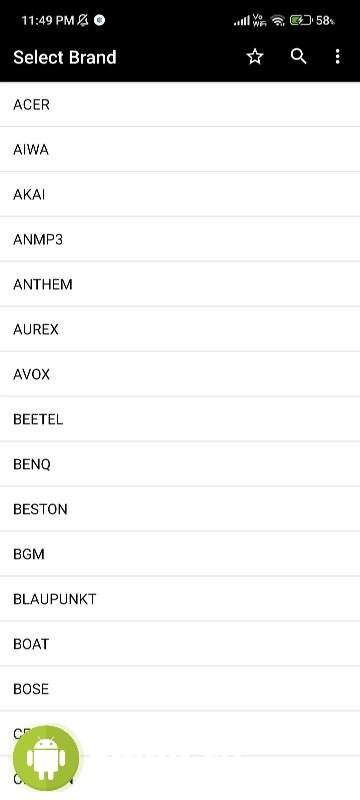Select the ACER brand
The height and width of the screenshot is (800, 360).
[180, 104]
